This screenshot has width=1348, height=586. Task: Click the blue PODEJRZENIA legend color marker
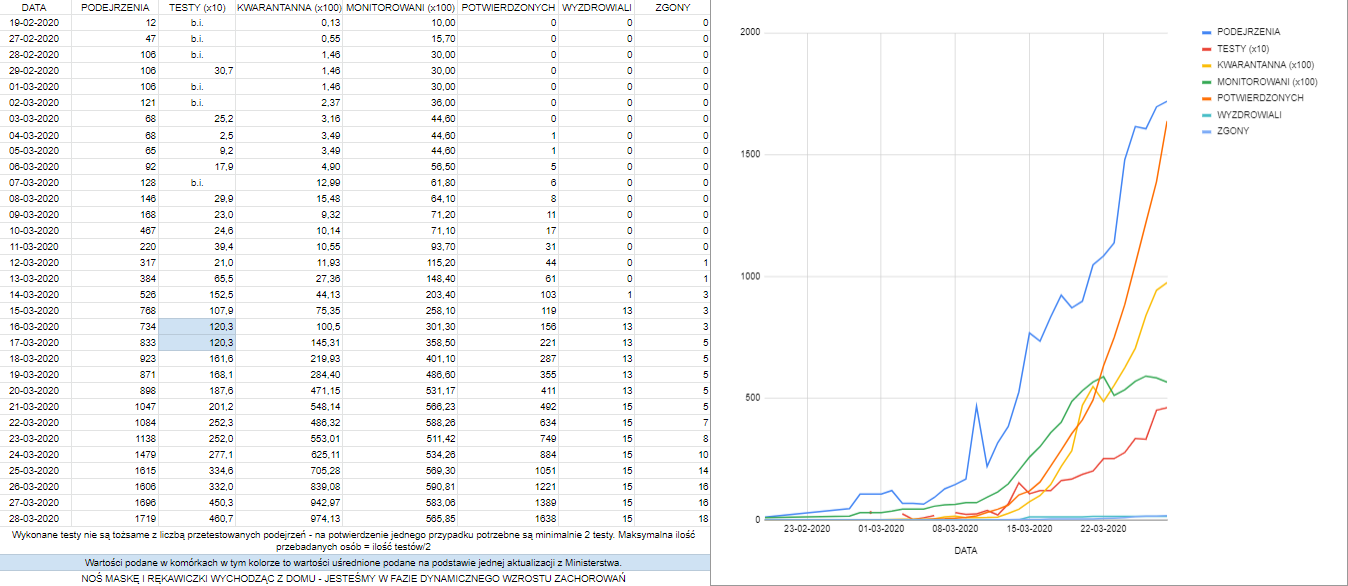click(1207, 32)
